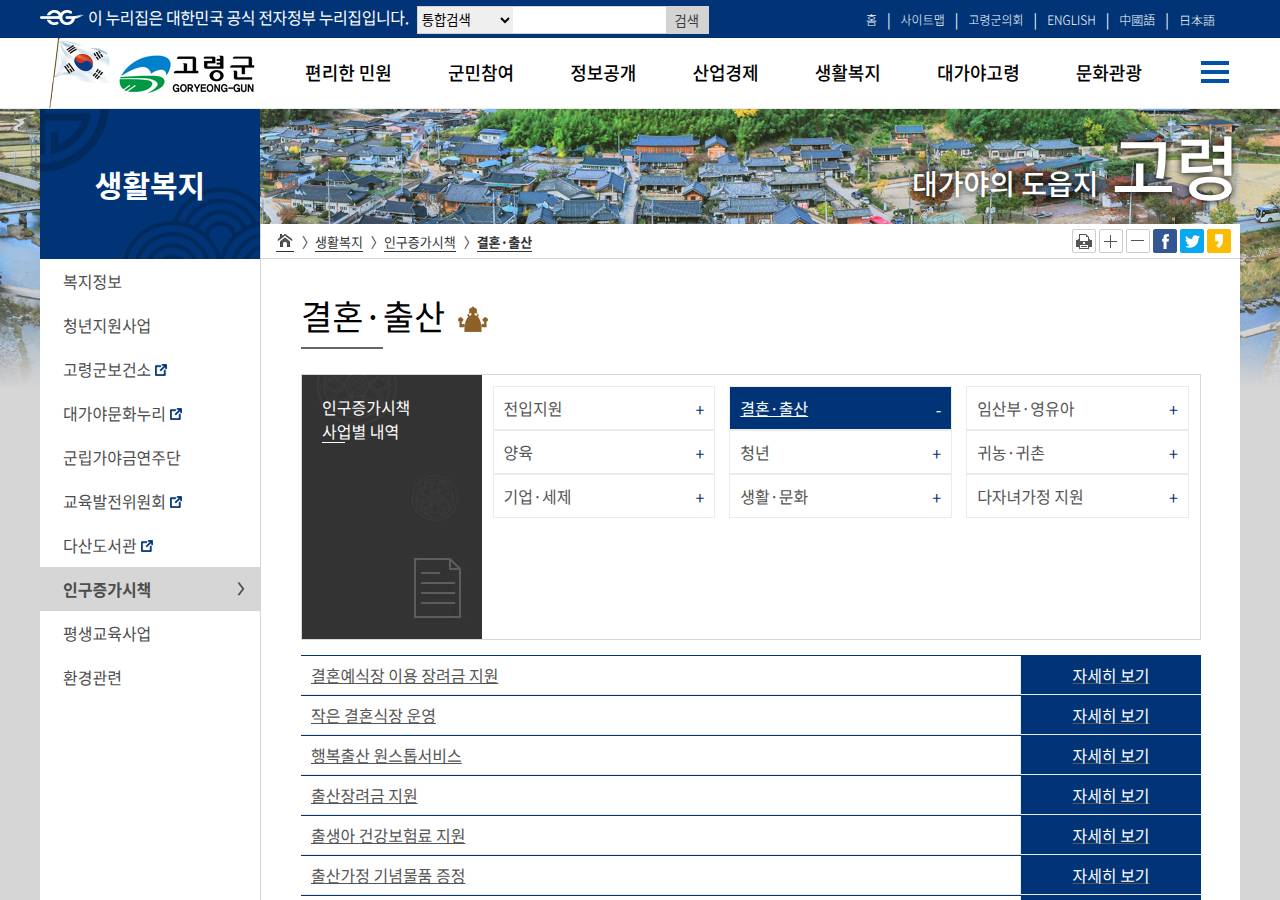Expand the 청년 category

coord(840,453)
